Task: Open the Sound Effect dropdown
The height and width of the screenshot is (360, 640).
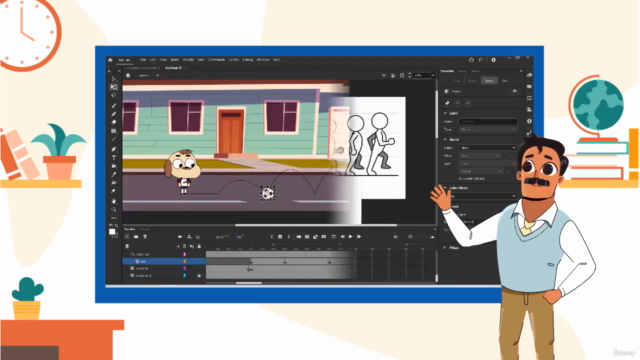Action: 480,156
